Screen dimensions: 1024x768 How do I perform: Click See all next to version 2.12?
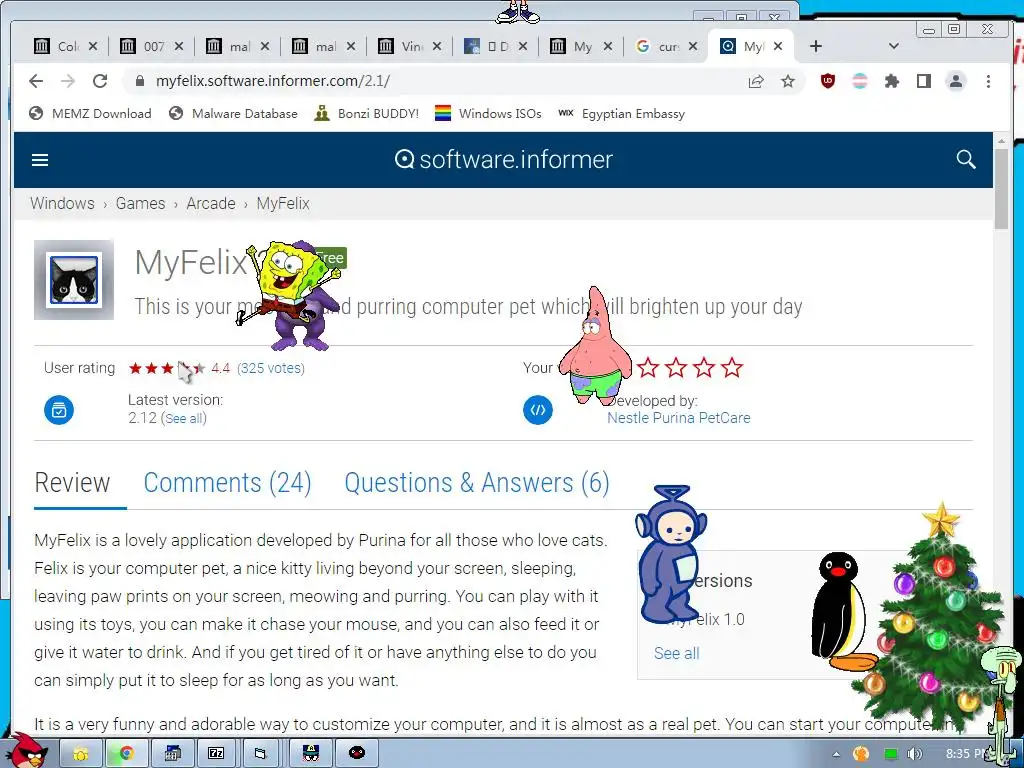[184, 419]
